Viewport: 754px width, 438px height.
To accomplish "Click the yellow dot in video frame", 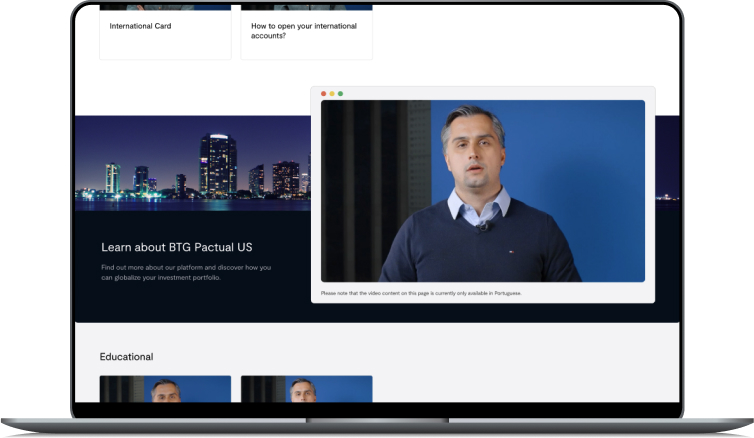I will [332, 94].
